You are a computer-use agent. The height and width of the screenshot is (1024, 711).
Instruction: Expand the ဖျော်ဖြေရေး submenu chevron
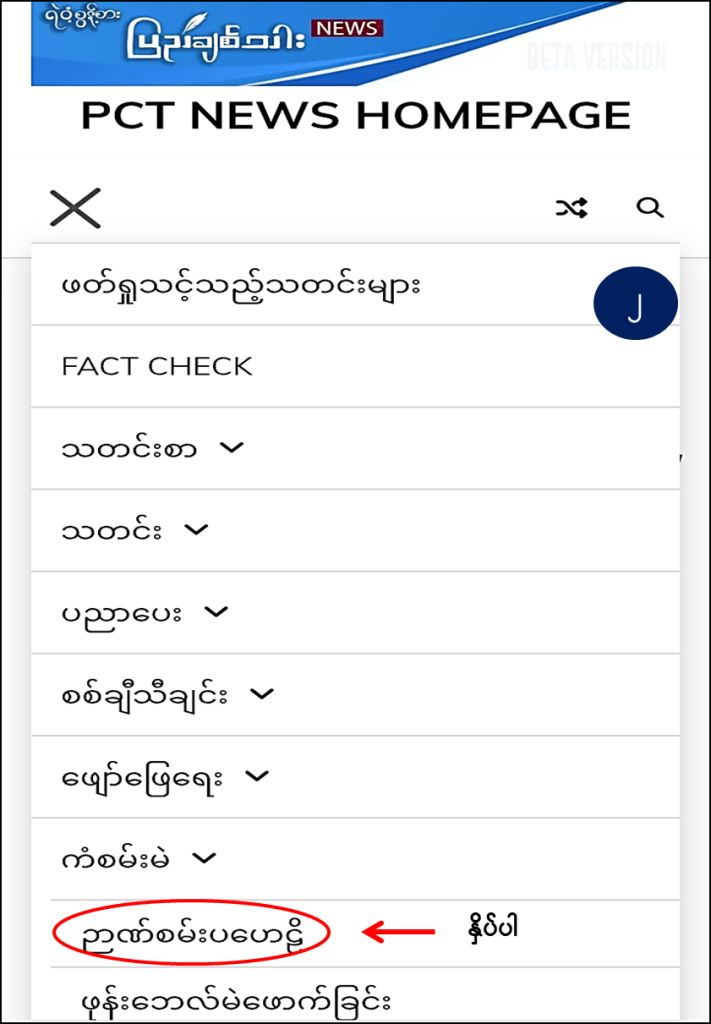(256, 775)
